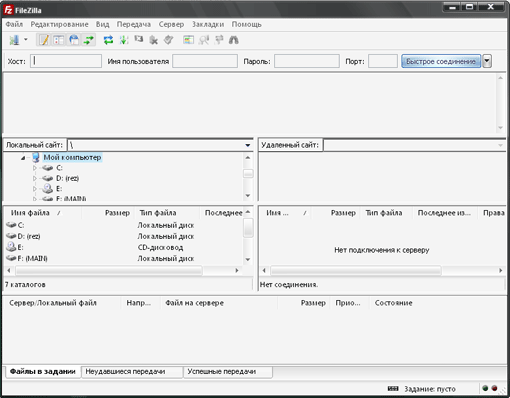This screenshot has height=398, width=510.
Task: Open quickconnect history dropdown arrow
Action: [487, 61]
